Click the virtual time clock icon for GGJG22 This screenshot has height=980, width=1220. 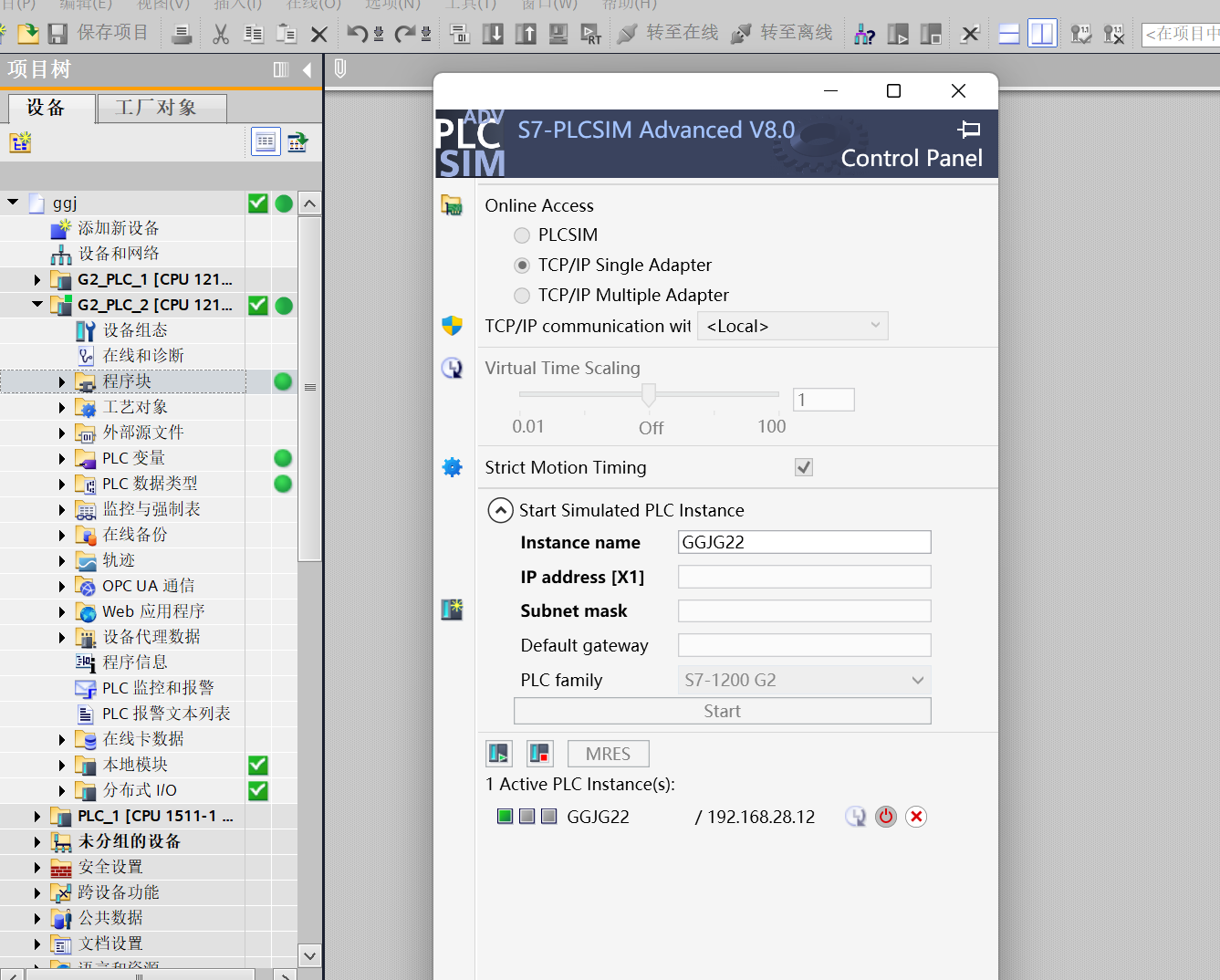point(855,817)
